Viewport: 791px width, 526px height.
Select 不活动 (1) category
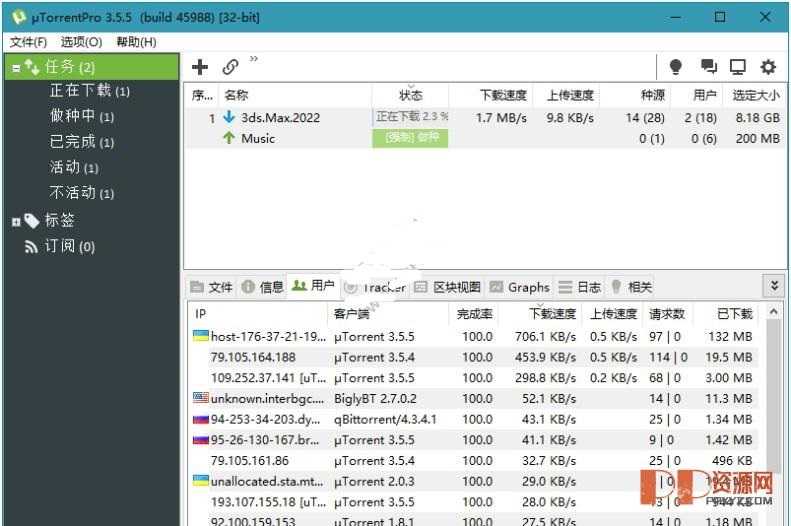82,193
